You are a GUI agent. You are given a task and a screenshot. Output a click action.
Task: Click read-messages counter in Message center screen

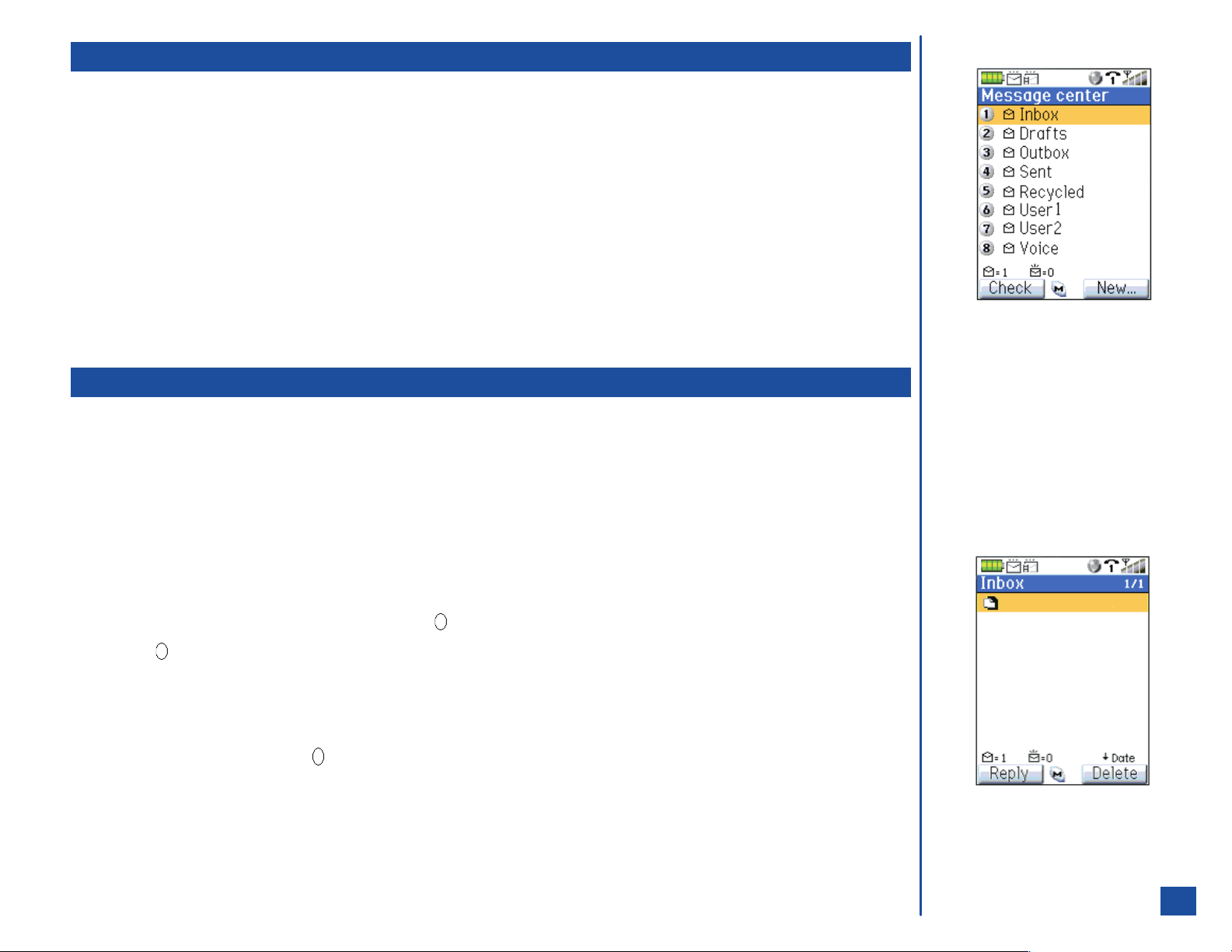click(995, 272)
